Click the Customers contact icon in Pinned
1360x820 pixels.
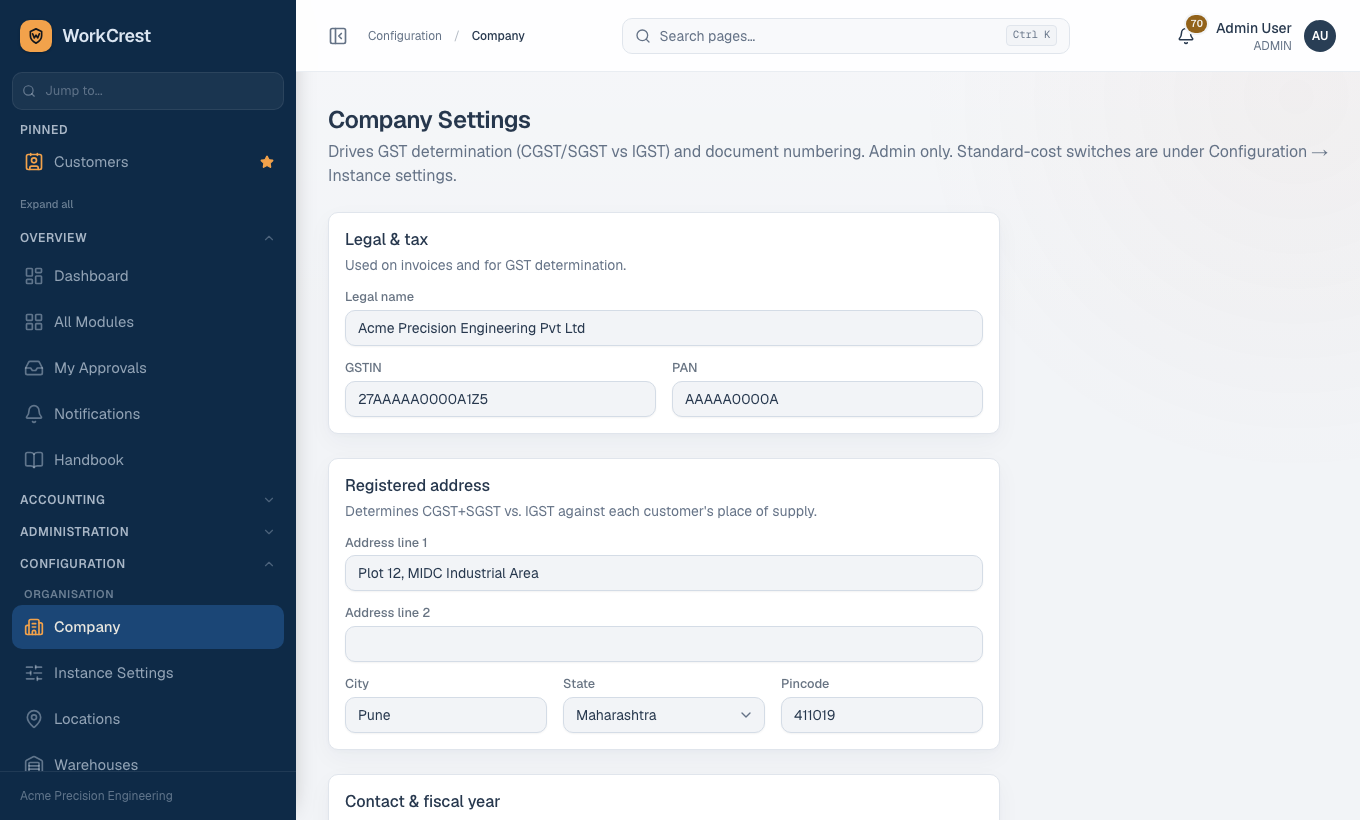[34, 162]
